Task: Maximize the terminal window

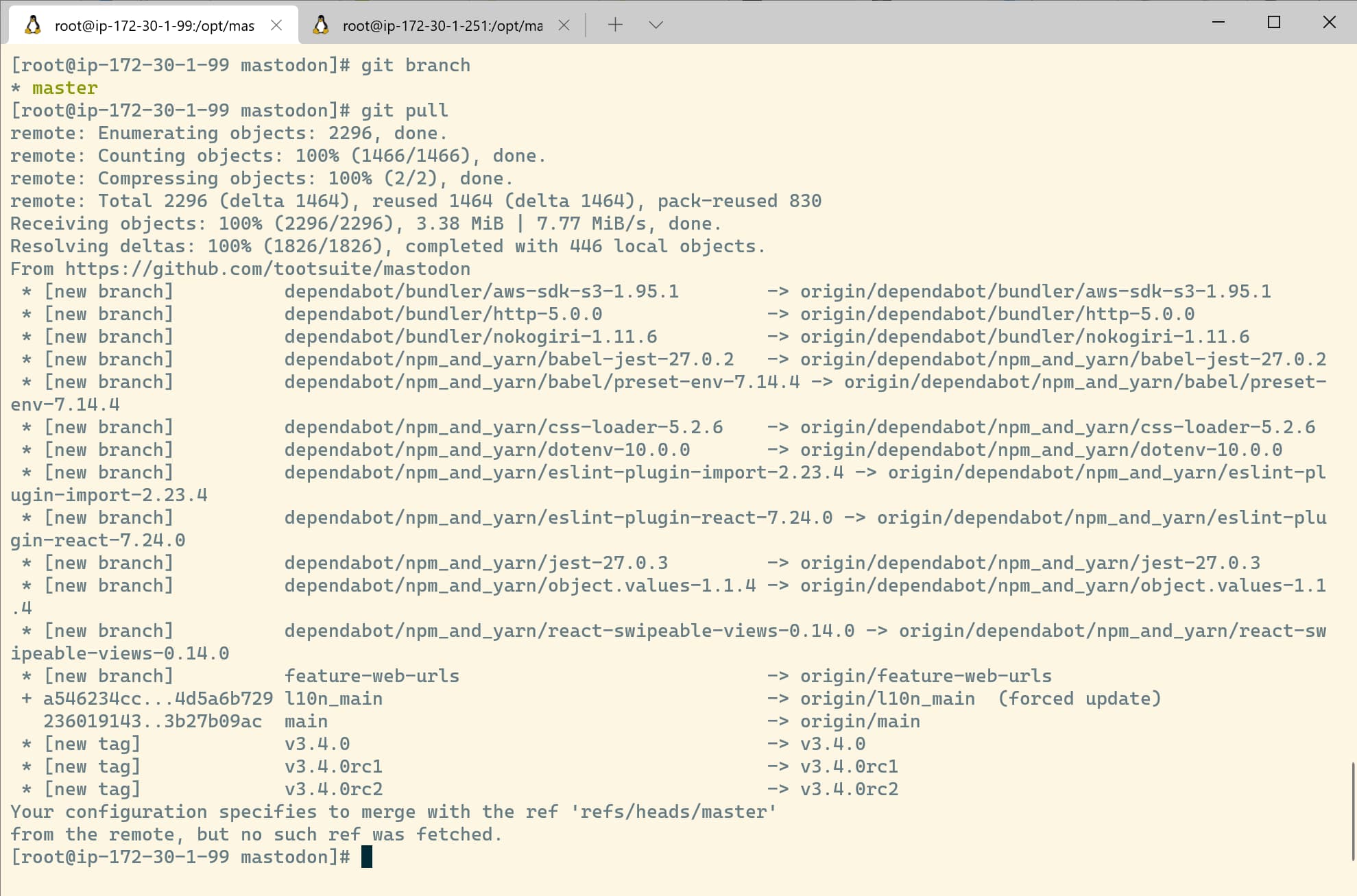Action: [x=1274, y=22]
